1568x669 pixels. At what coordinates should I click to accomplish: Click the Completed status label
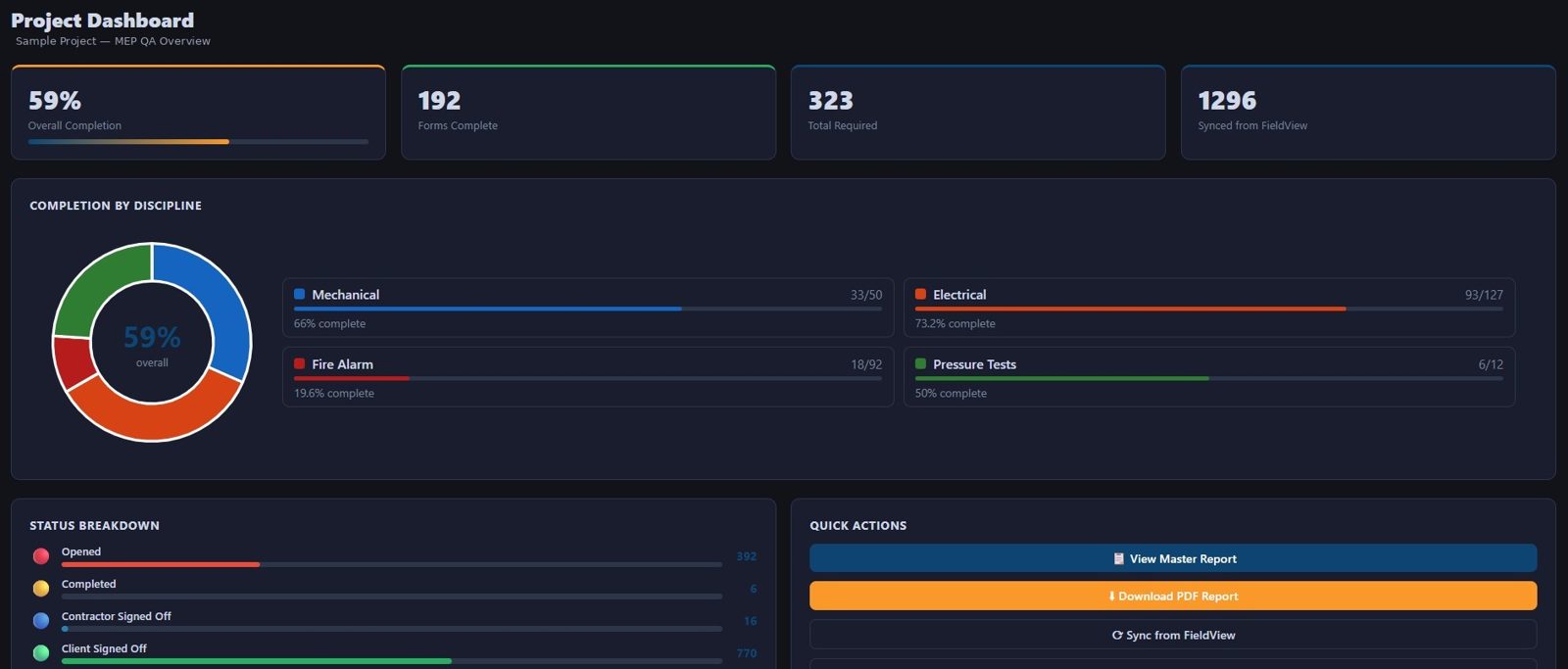point(88,584)
